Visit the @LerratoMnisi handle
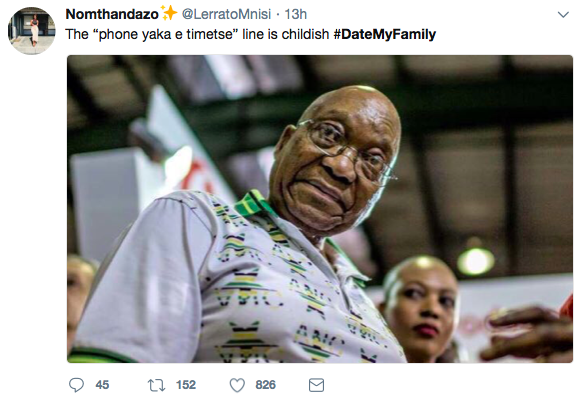This screenshot has width=578, height=400. 226,14
